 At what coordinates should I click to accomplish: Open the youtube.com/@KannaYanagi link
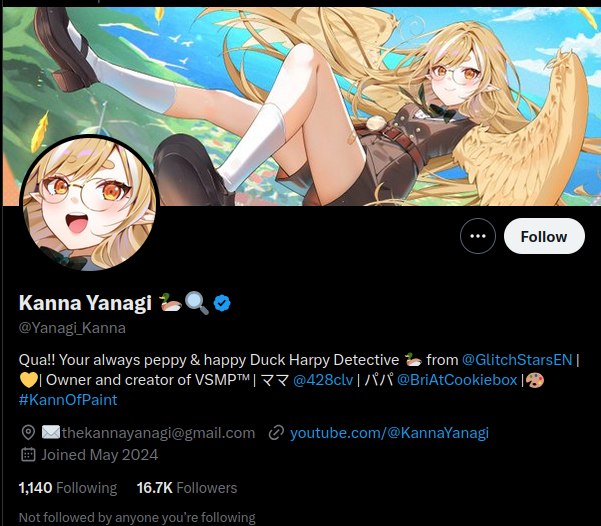pyautogui.click(x=389, y=433)
